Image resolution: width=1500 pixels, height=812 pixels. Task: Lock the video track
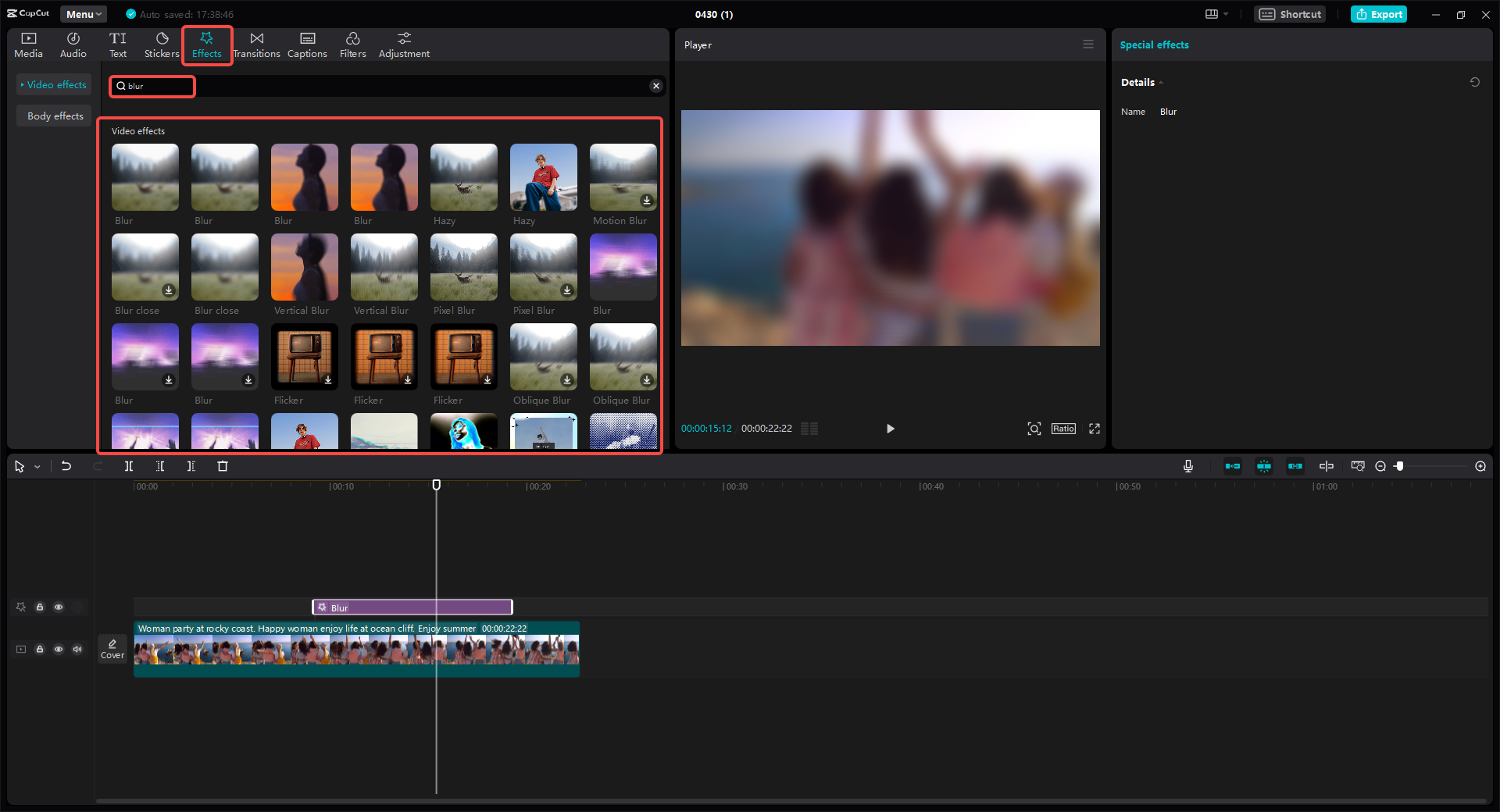point(39,649)
